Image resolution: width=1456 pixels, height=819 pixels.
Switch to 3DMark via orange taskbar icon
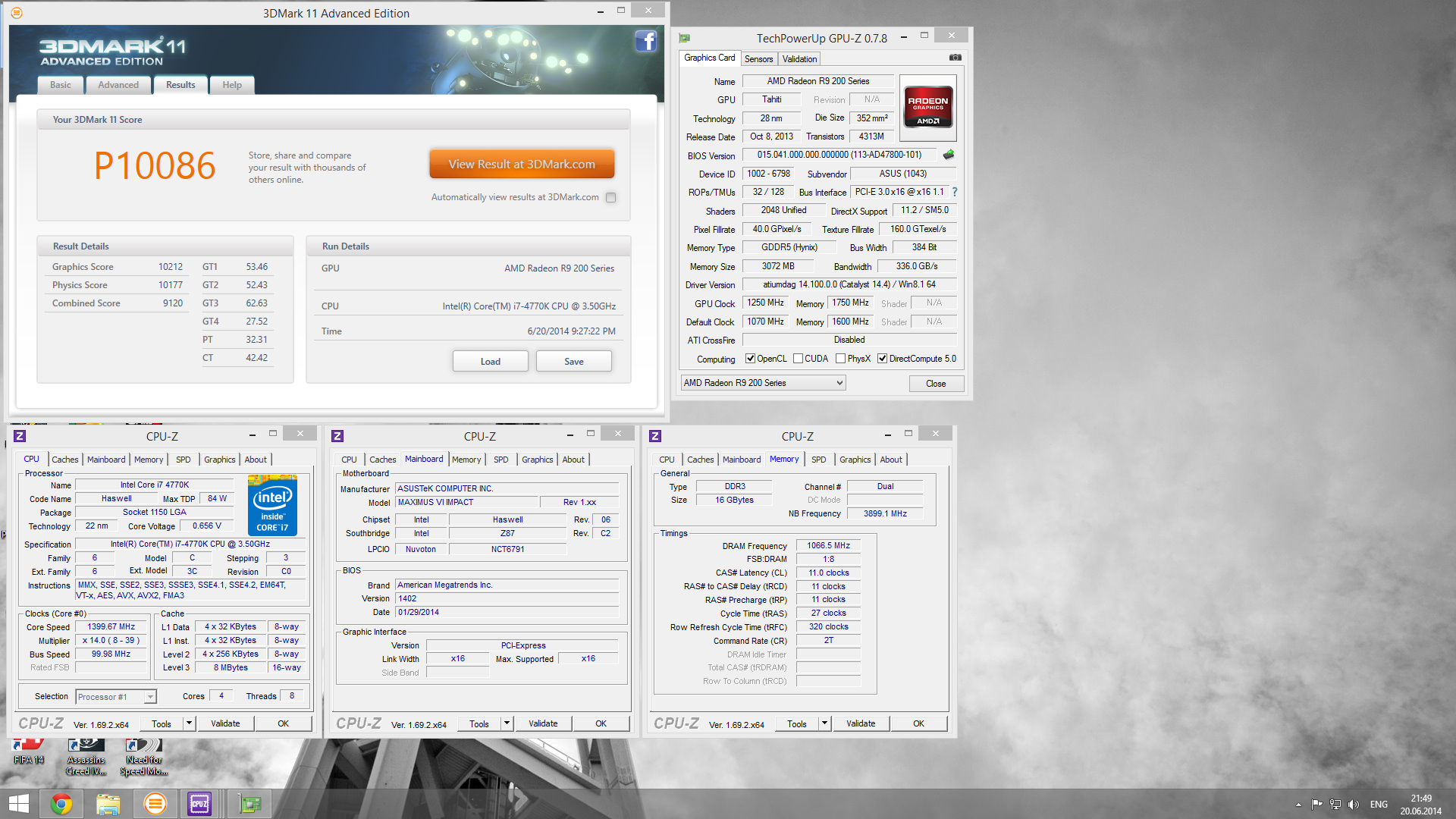coord(155,804)
